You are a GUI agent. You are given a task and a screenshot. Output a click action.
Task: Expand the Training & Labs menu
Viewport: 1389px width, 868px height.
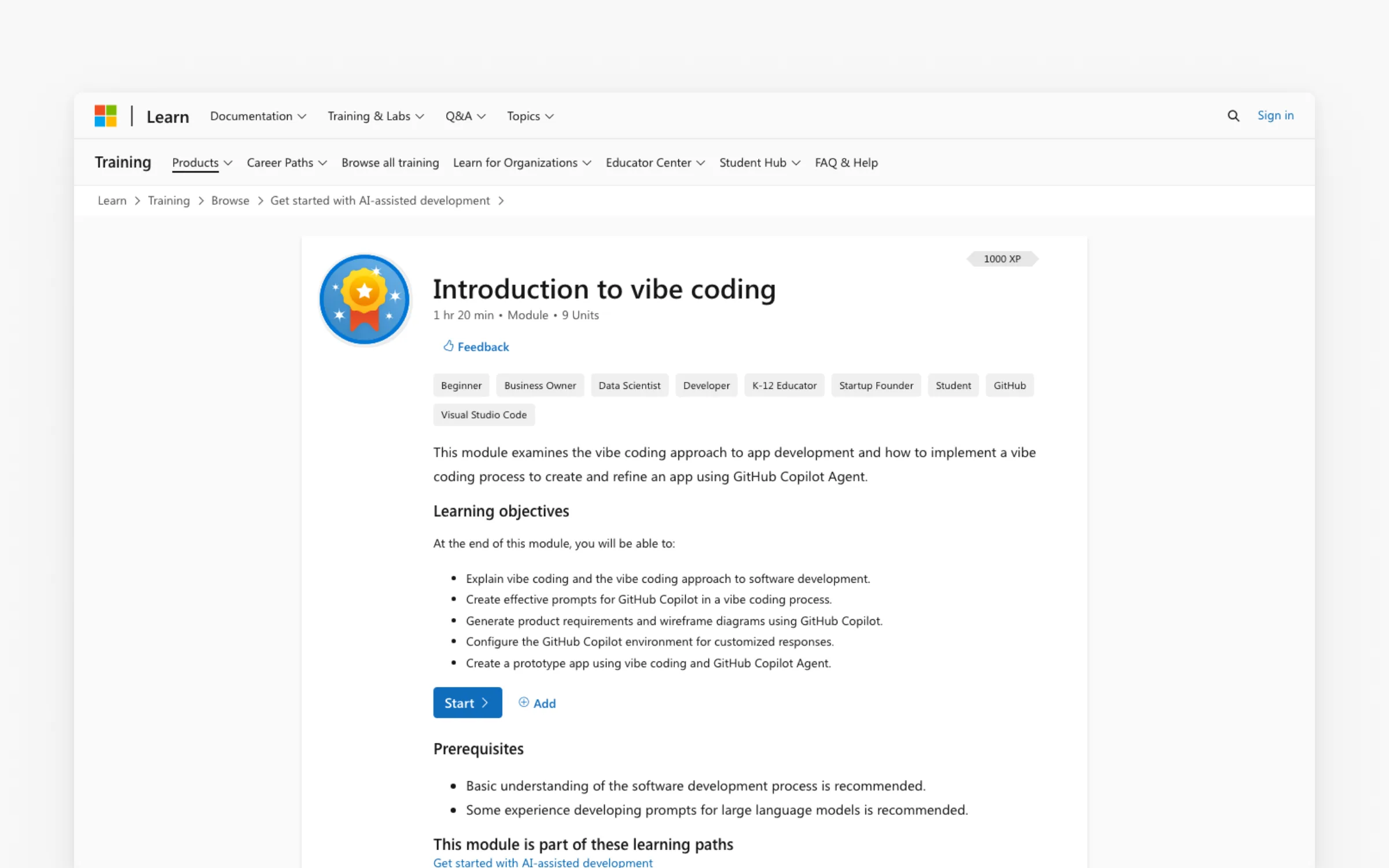point(376,116)
